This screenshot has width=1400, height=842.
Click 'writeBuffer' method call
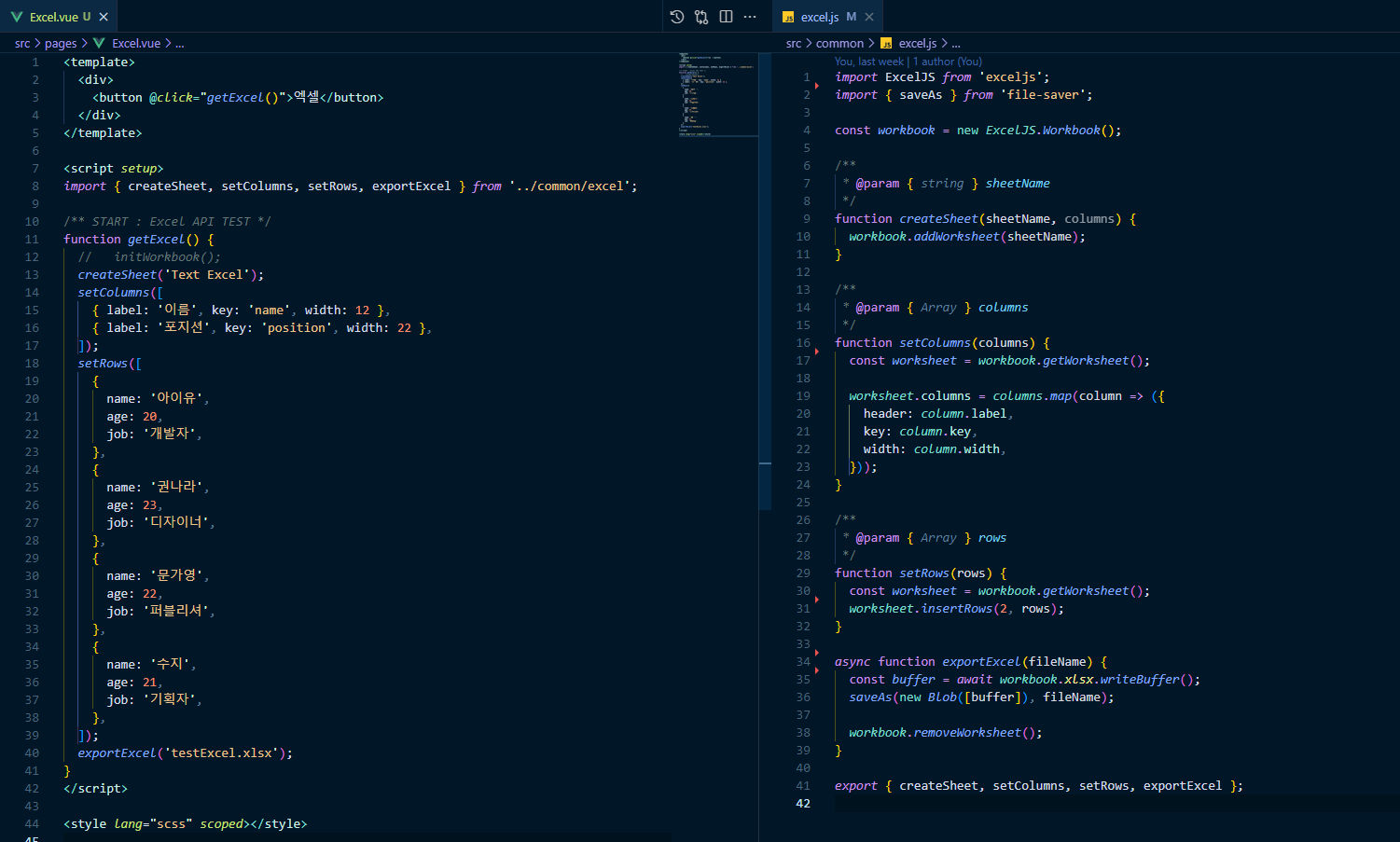click(x=1140, y=680)
